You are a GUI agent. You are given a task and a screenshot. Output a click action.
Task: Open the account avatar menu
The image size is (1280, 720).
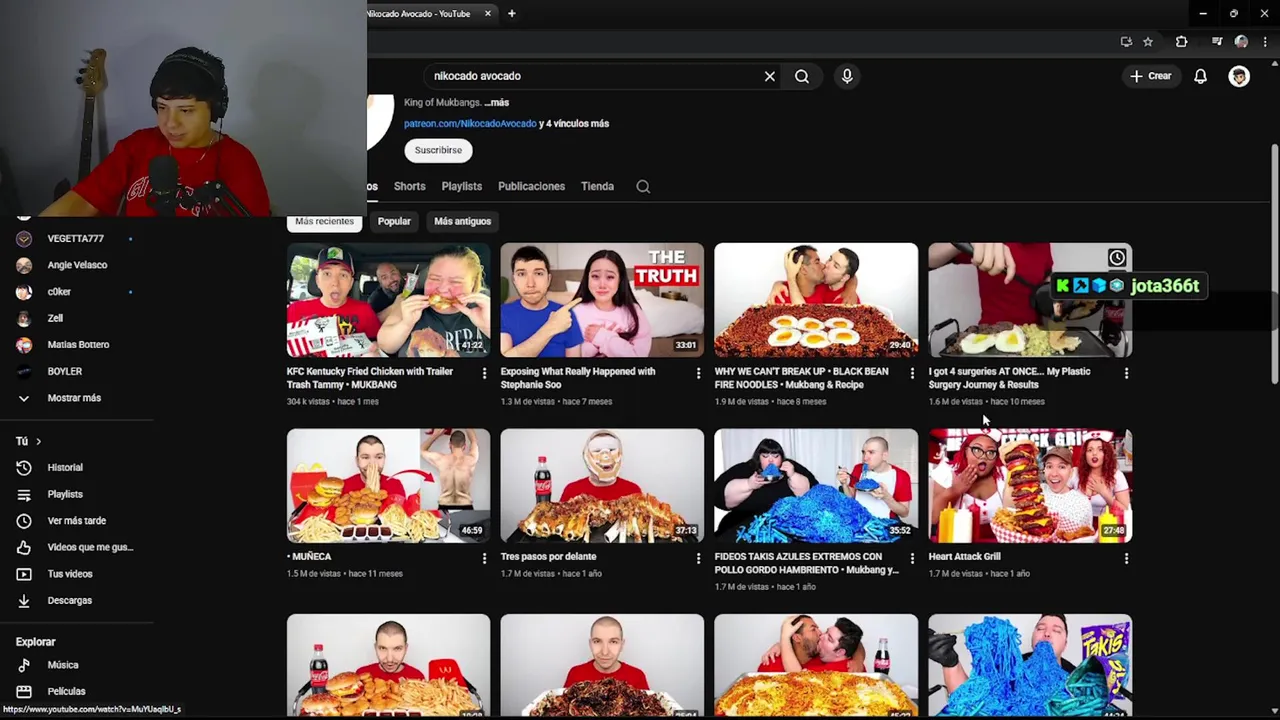point(1239,76)
